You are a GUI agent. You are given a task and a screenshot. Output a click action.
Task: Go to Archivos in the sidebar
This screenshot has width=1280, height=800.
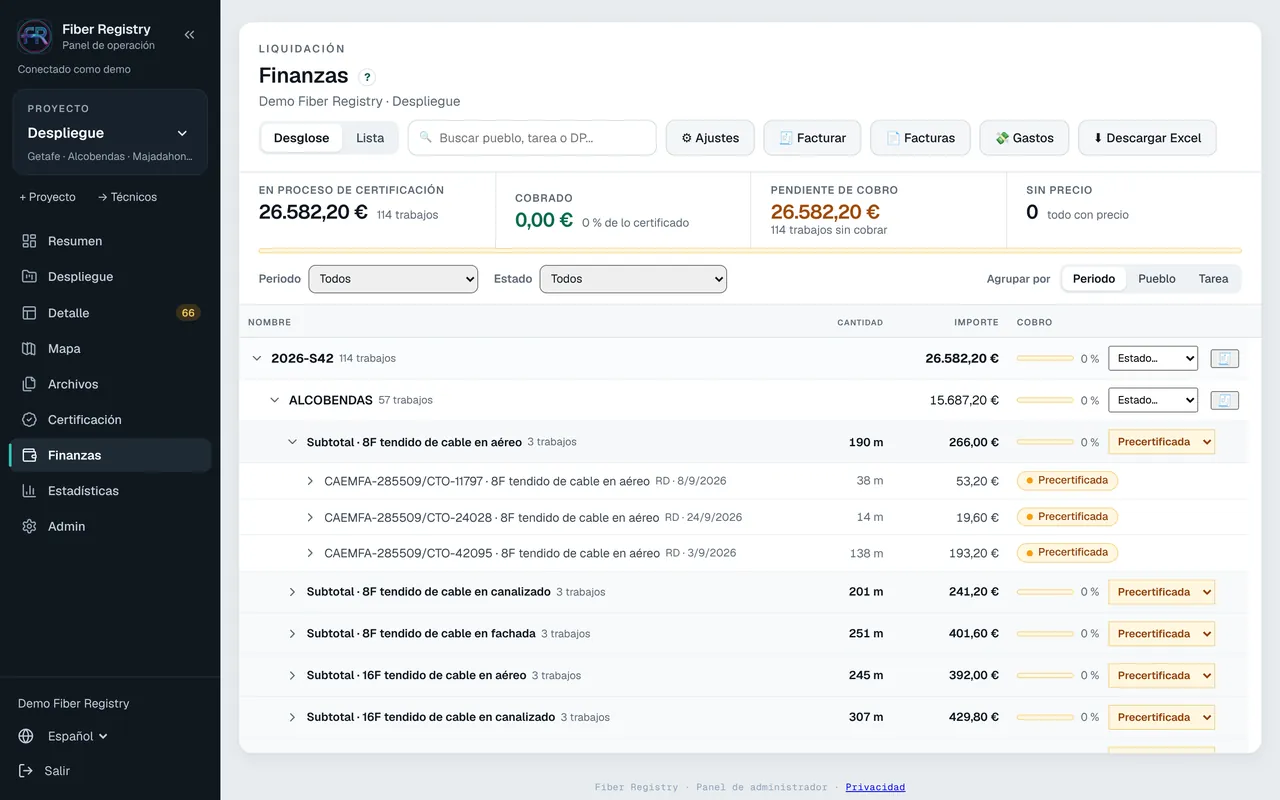pyautogui.click(x=110, y=384)
